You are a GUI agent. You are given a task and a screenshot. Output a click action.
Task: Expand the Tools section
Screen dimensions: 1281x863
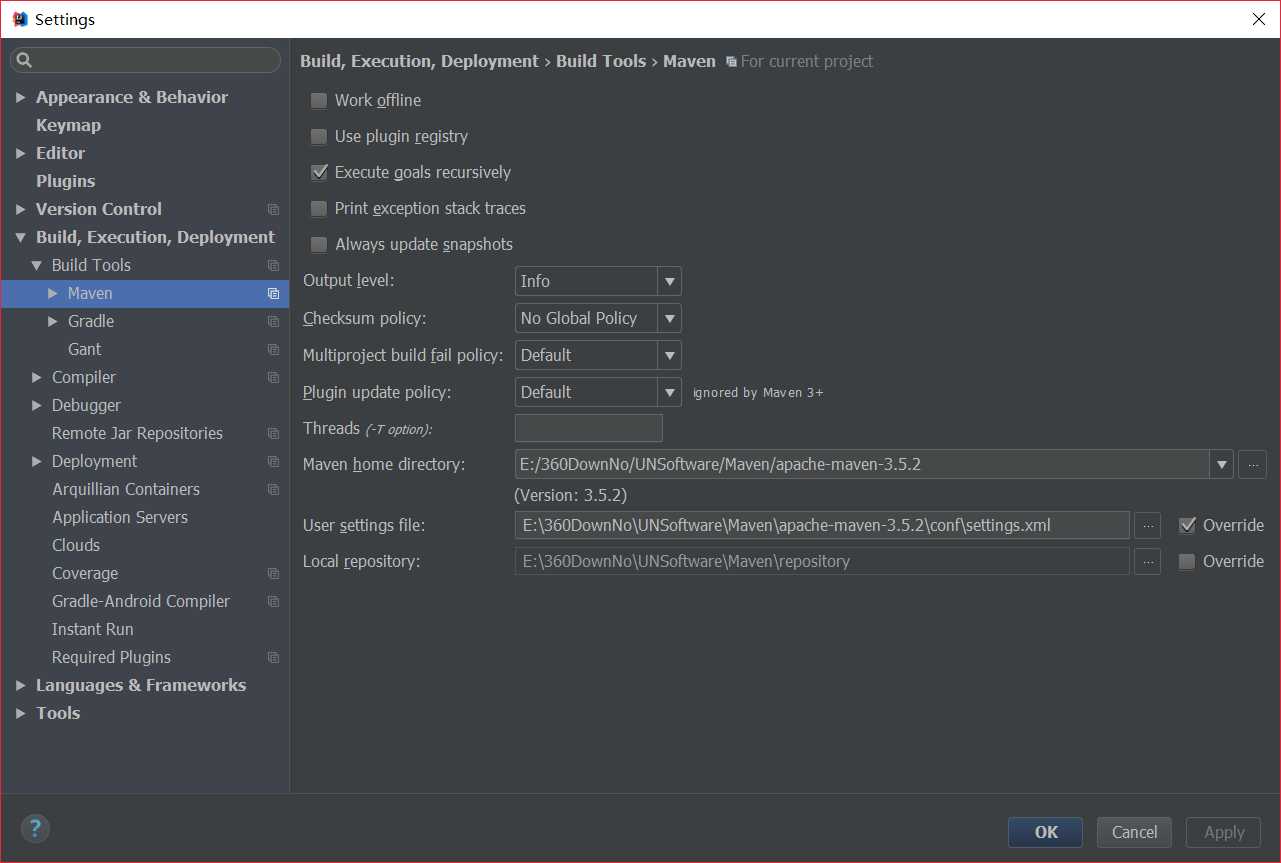point(21,713)
